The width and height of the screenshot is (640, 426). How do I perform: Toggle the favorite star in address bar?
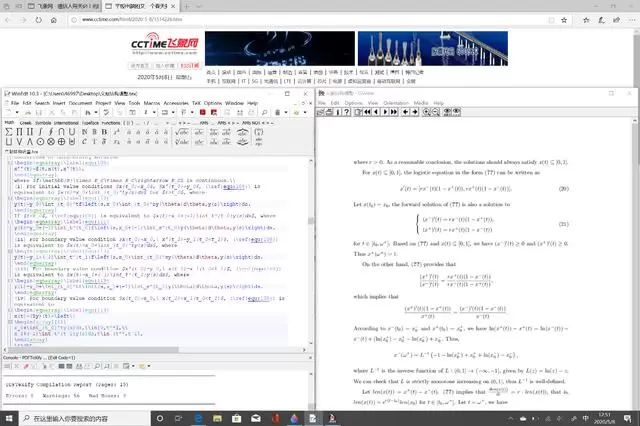564,20
